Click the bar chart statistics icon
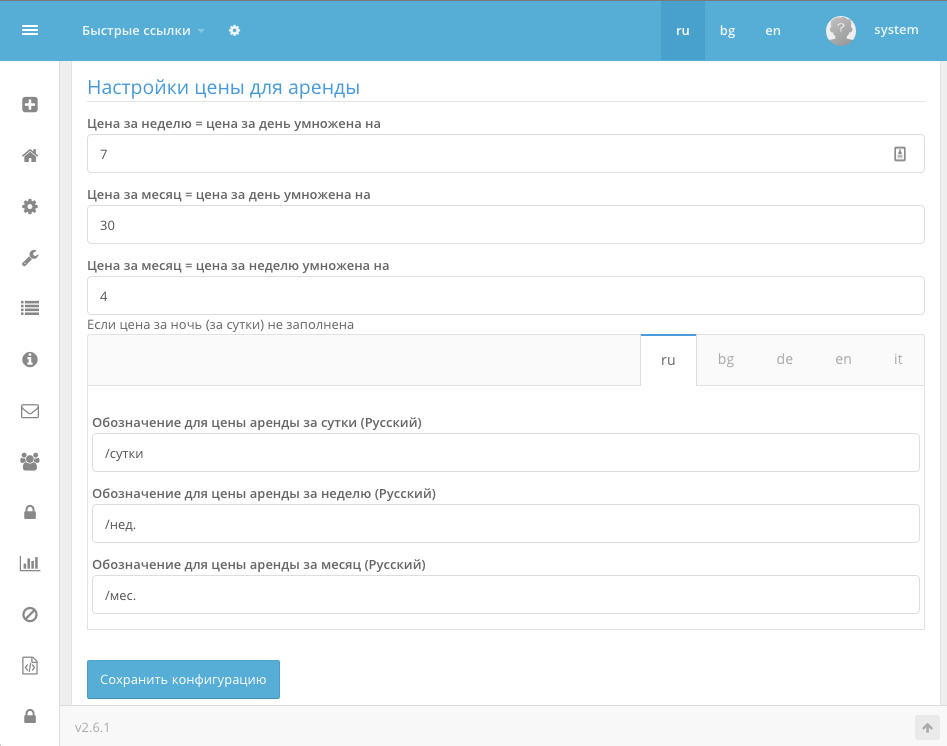Viewport: 947px width, 746px height. tap(30, 564)
